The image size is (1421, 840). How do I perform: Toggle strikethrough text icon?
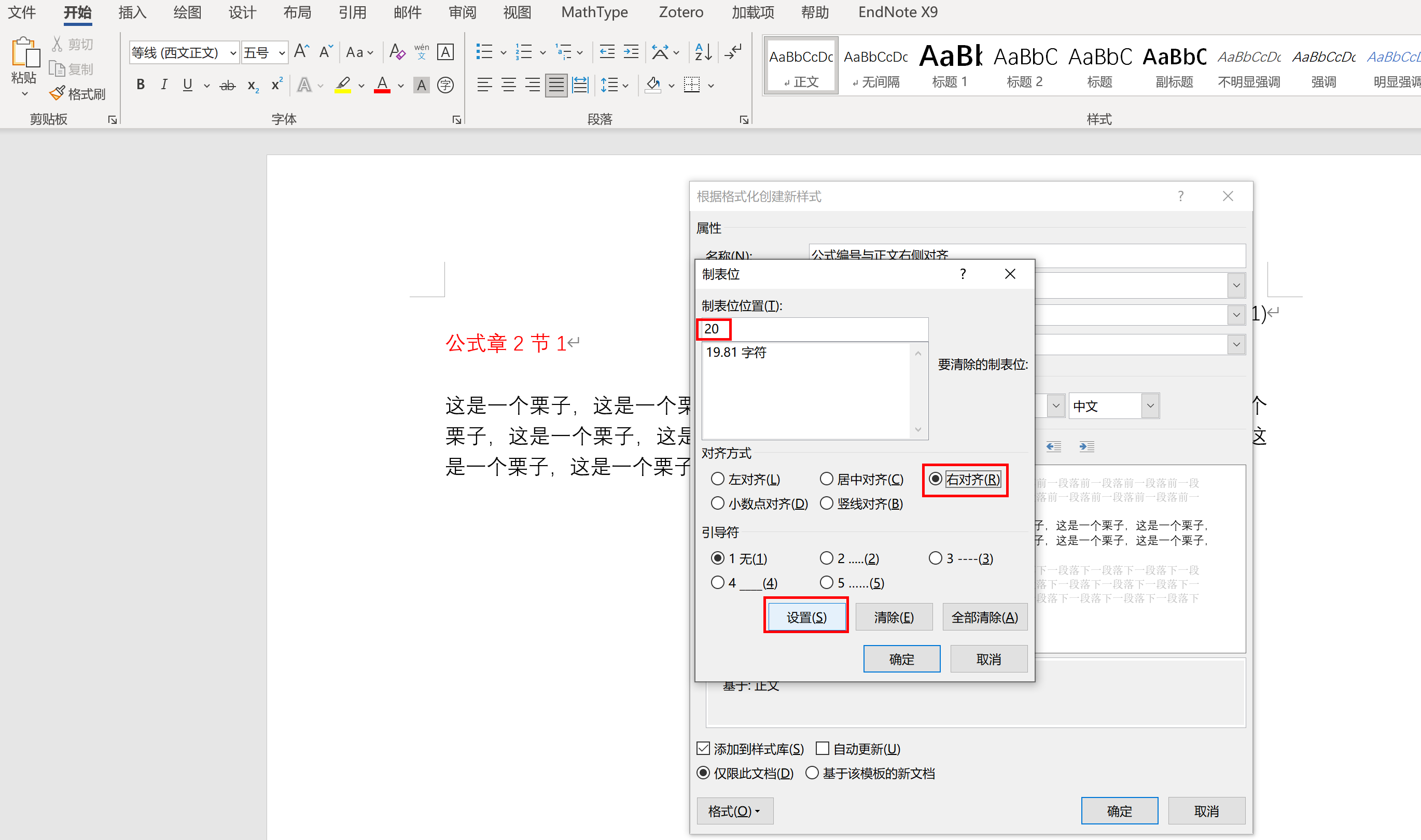(x=227, y=86)
